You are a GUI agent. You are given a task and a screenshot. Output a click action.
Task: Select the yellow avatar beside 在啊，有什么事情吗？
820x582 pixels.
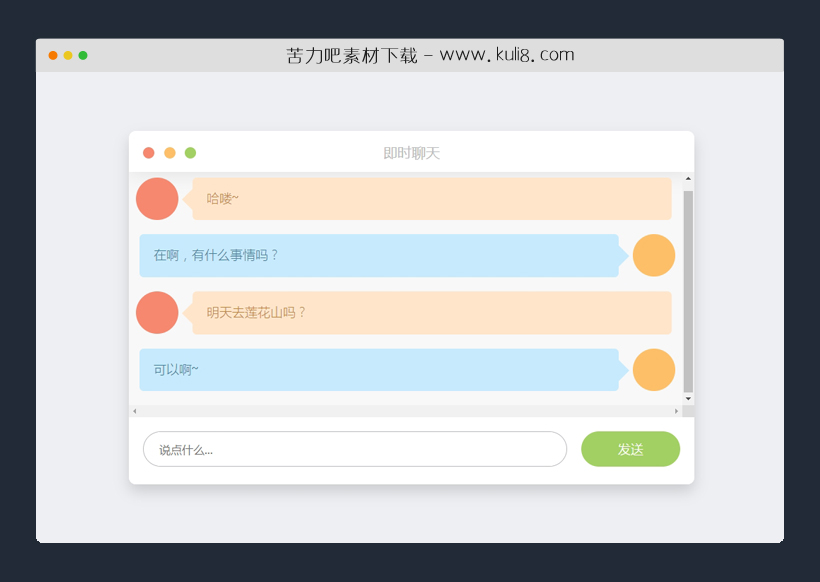(x=653, y=255)
